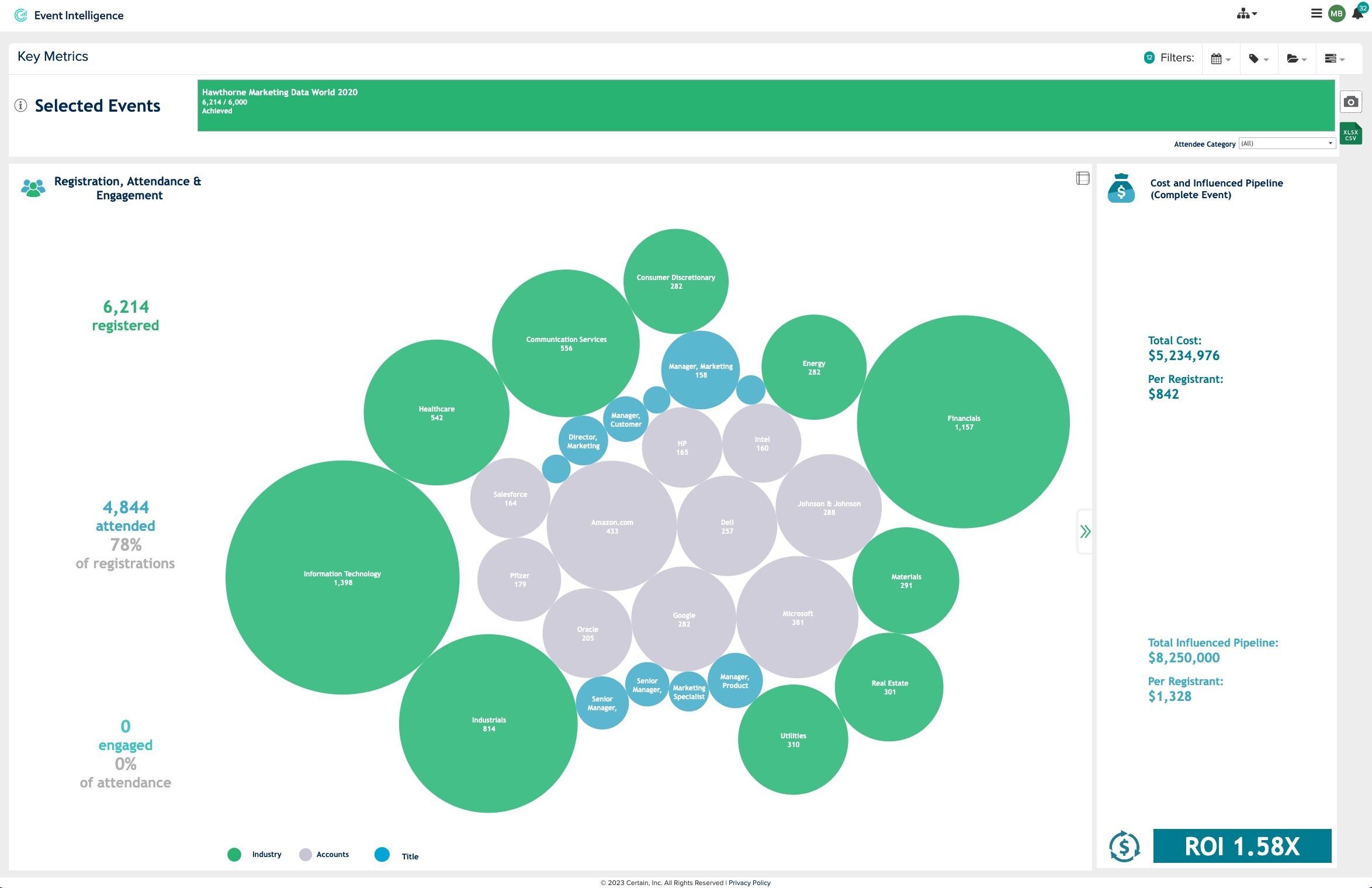Viewport: 1372px width, 888px height.
Task: Select the Information Technology 1,398 bubble
Action: 342,578
